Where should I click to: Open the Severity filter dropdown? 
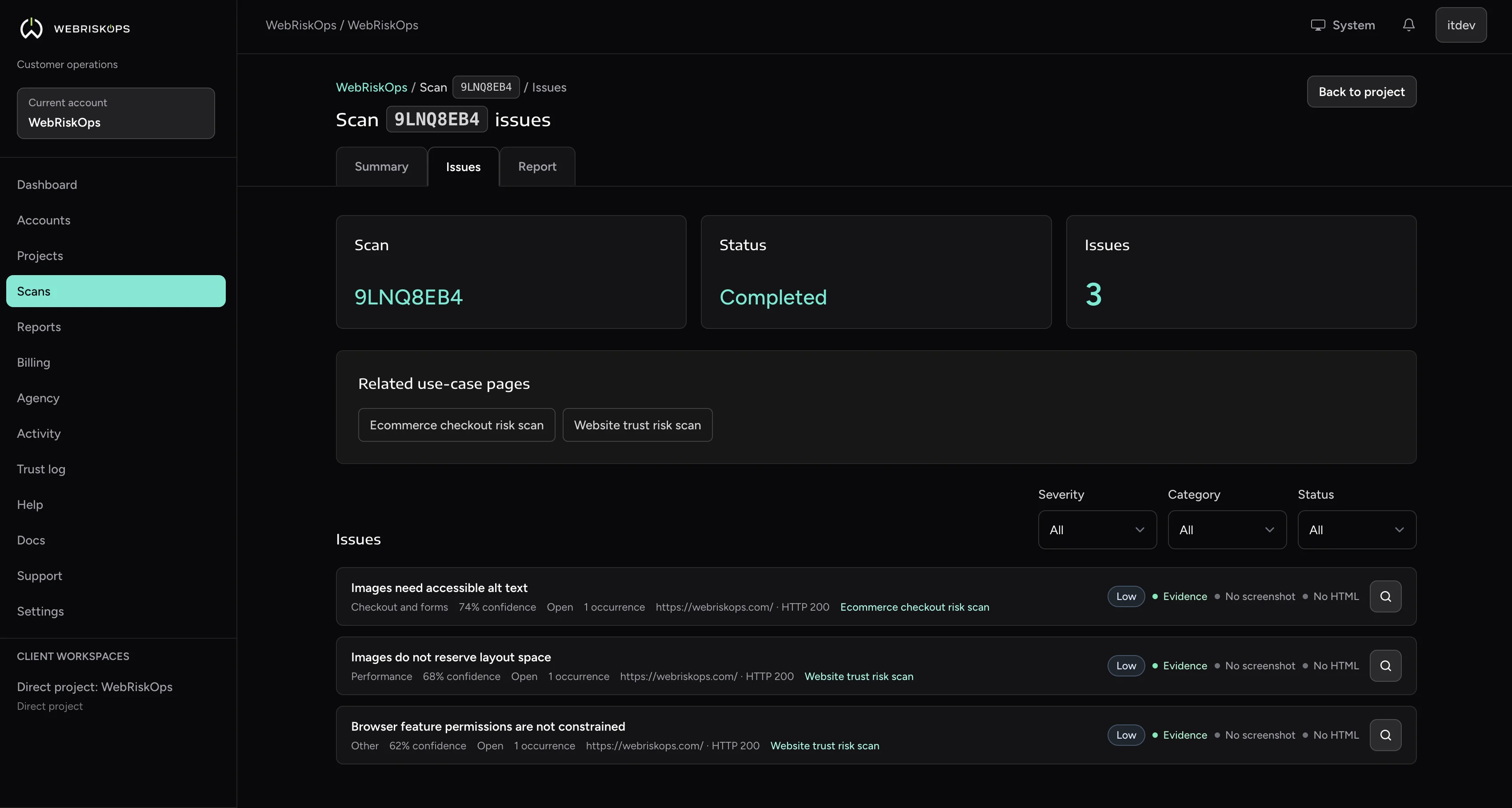tap(1097, 530)
